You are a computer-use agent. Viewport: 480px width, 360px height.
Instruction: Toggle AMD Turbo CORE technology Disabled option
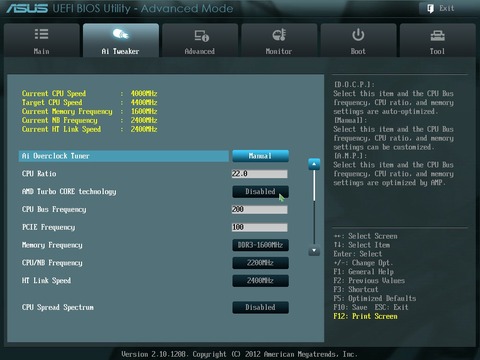tap(260, 192)
